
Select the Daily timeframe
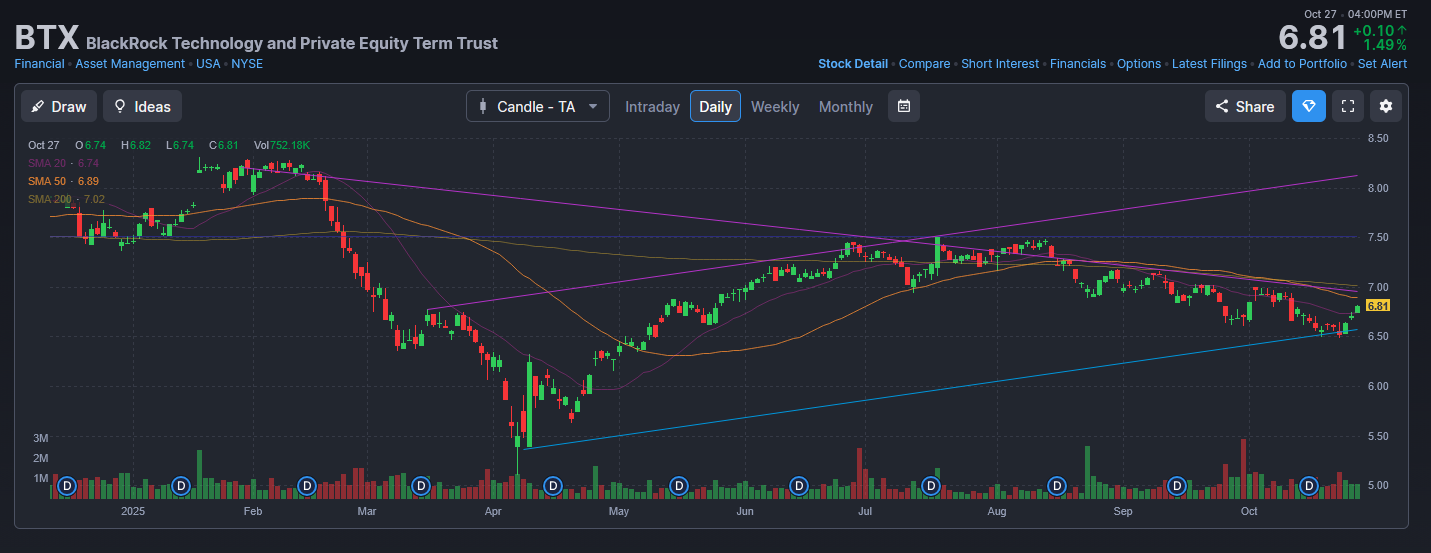click(x=715, y=106)
